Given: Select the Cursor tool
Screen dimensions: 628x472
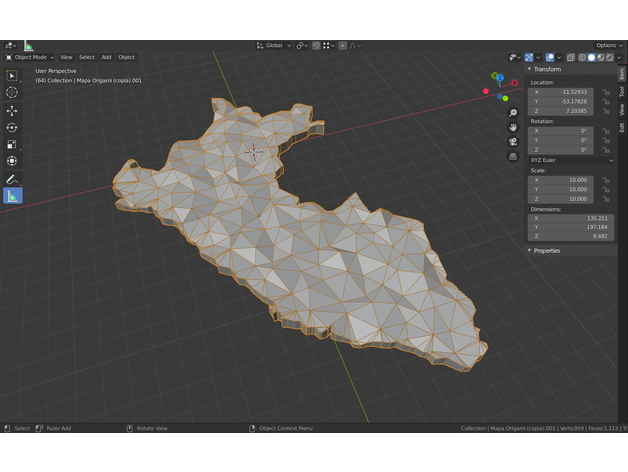Looking at the screenshot, I should (12, 92).
